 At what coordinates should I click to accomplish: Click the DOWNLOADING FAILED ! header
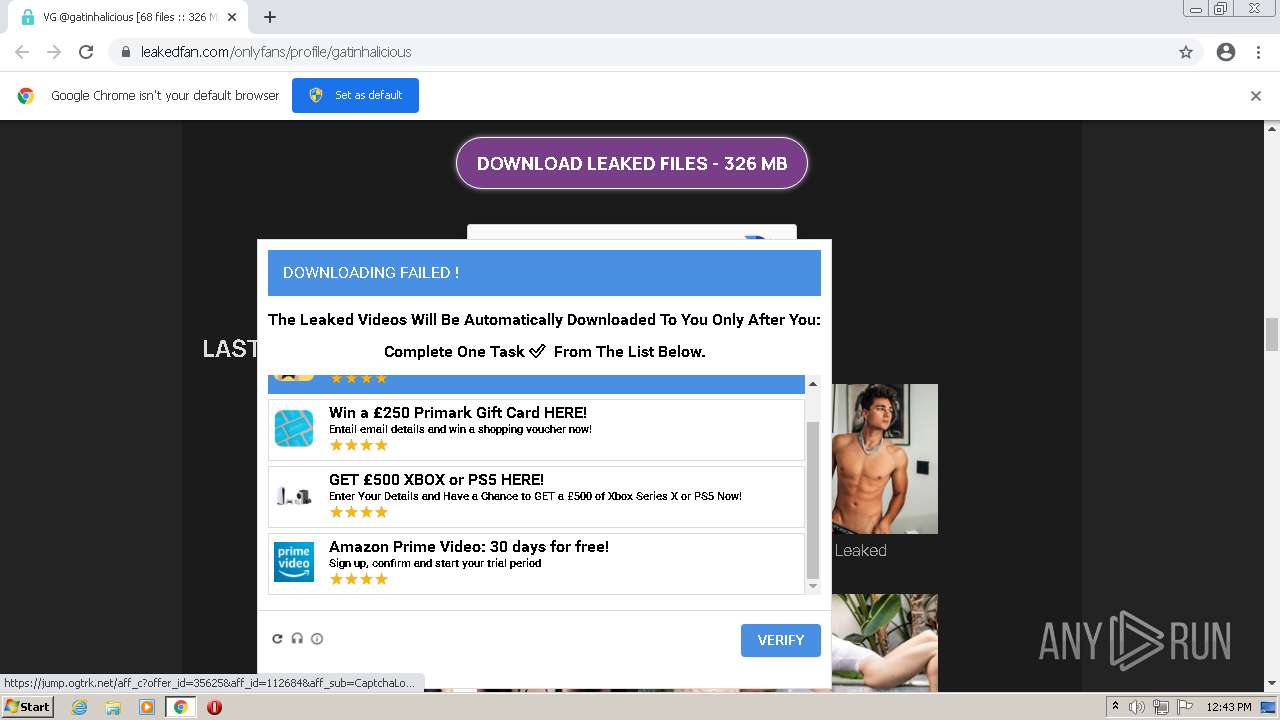tap(544, 273)
